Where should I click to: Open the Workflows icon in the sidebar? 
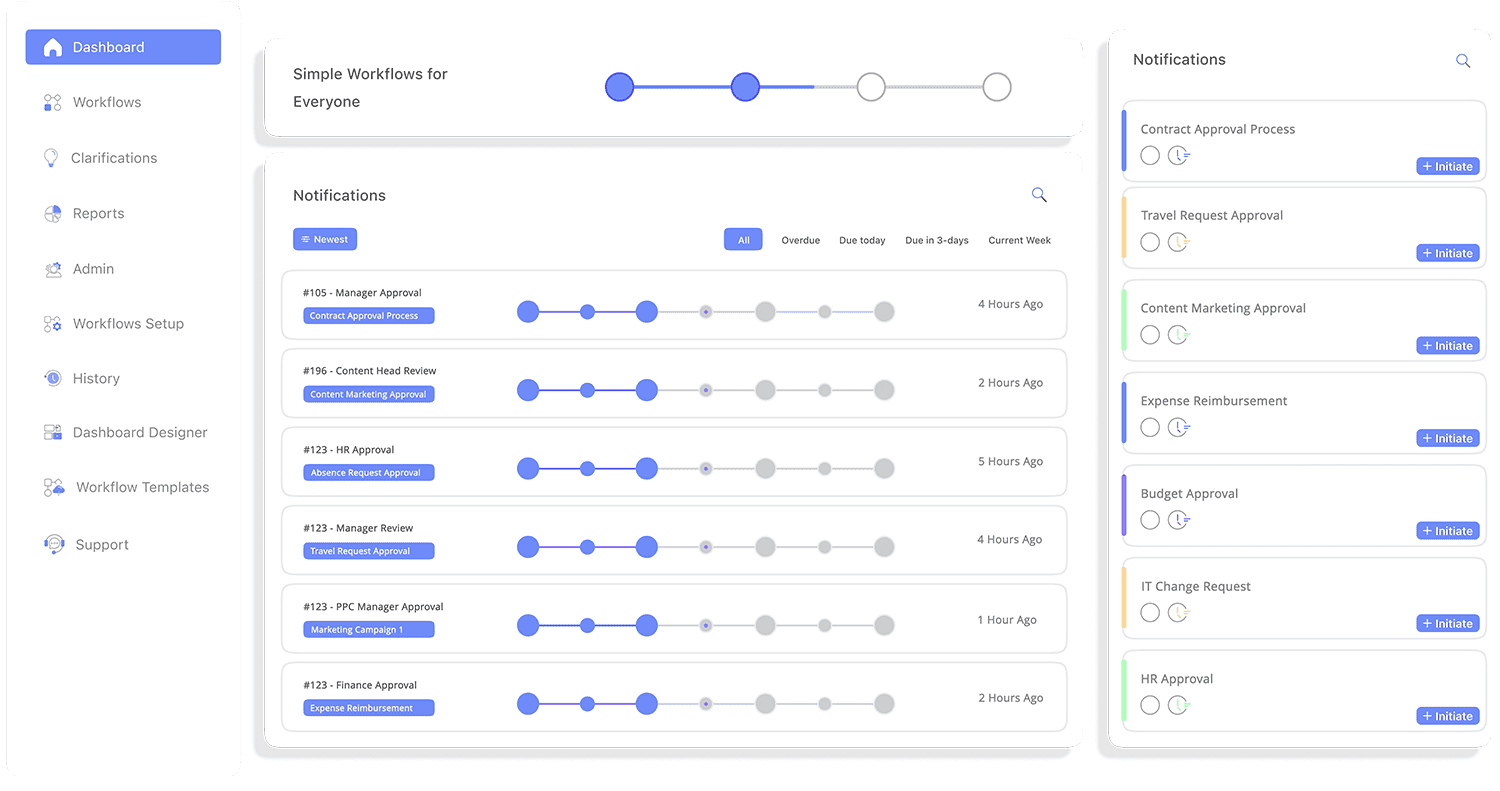pos(53,102)
